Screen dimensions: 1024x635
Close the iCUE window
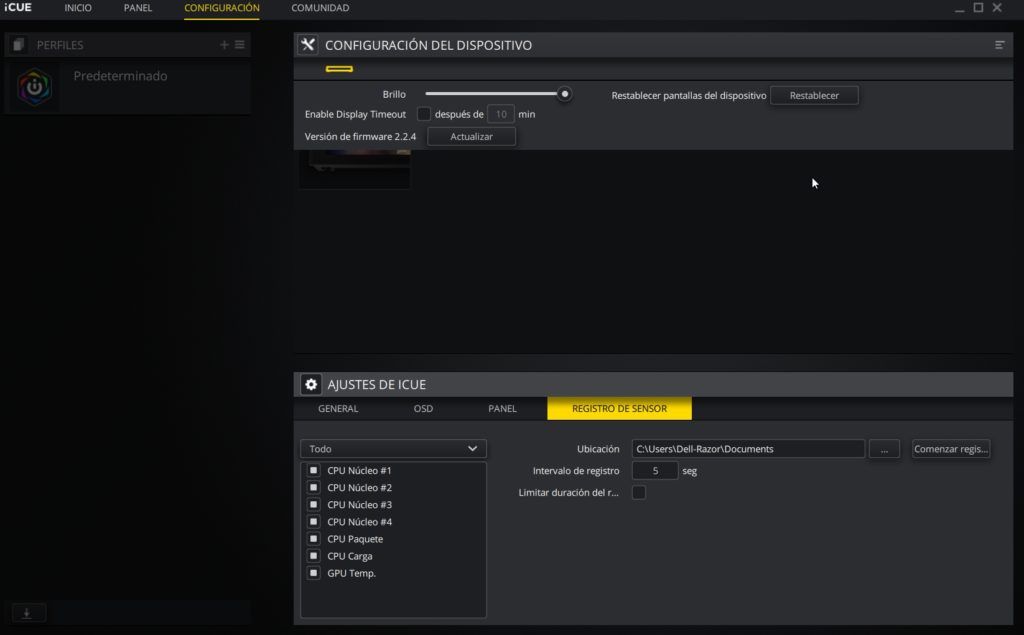997,7
